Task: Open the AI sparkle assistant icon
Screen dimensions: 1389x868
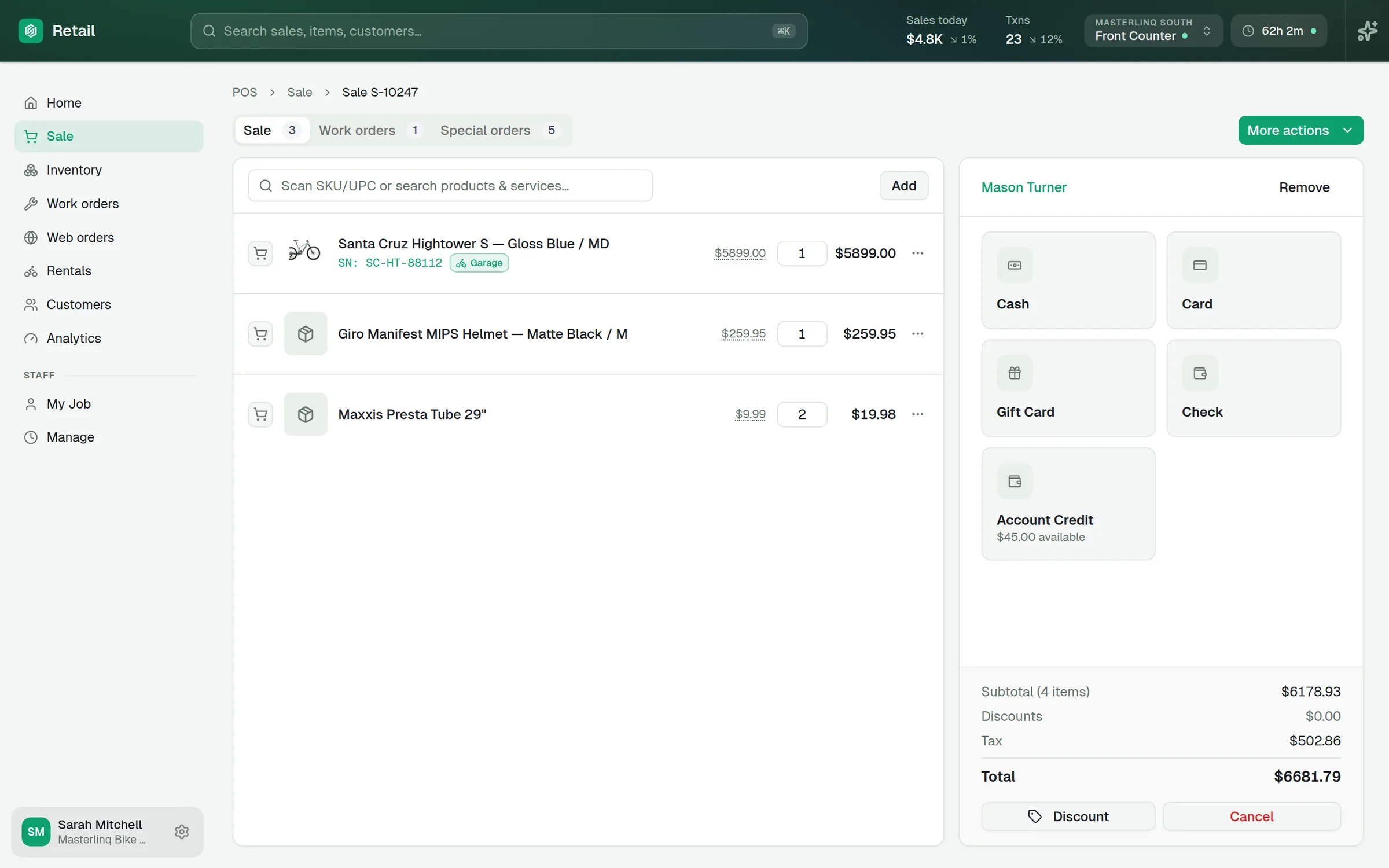Action: click(x=1368, y=31)
